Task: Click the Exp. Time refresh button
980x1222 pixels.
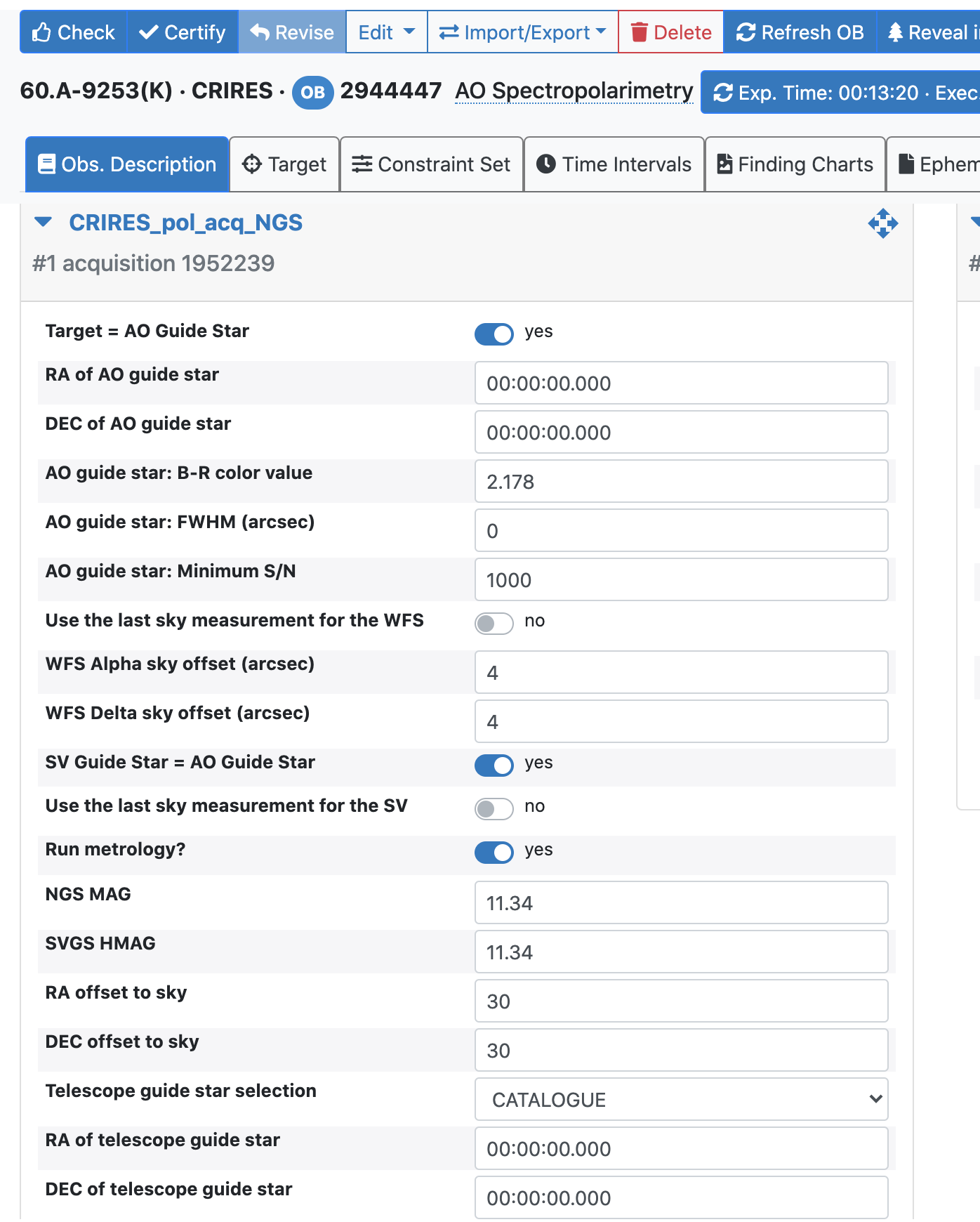Action: pyautogui.click(x=842, y=92)
